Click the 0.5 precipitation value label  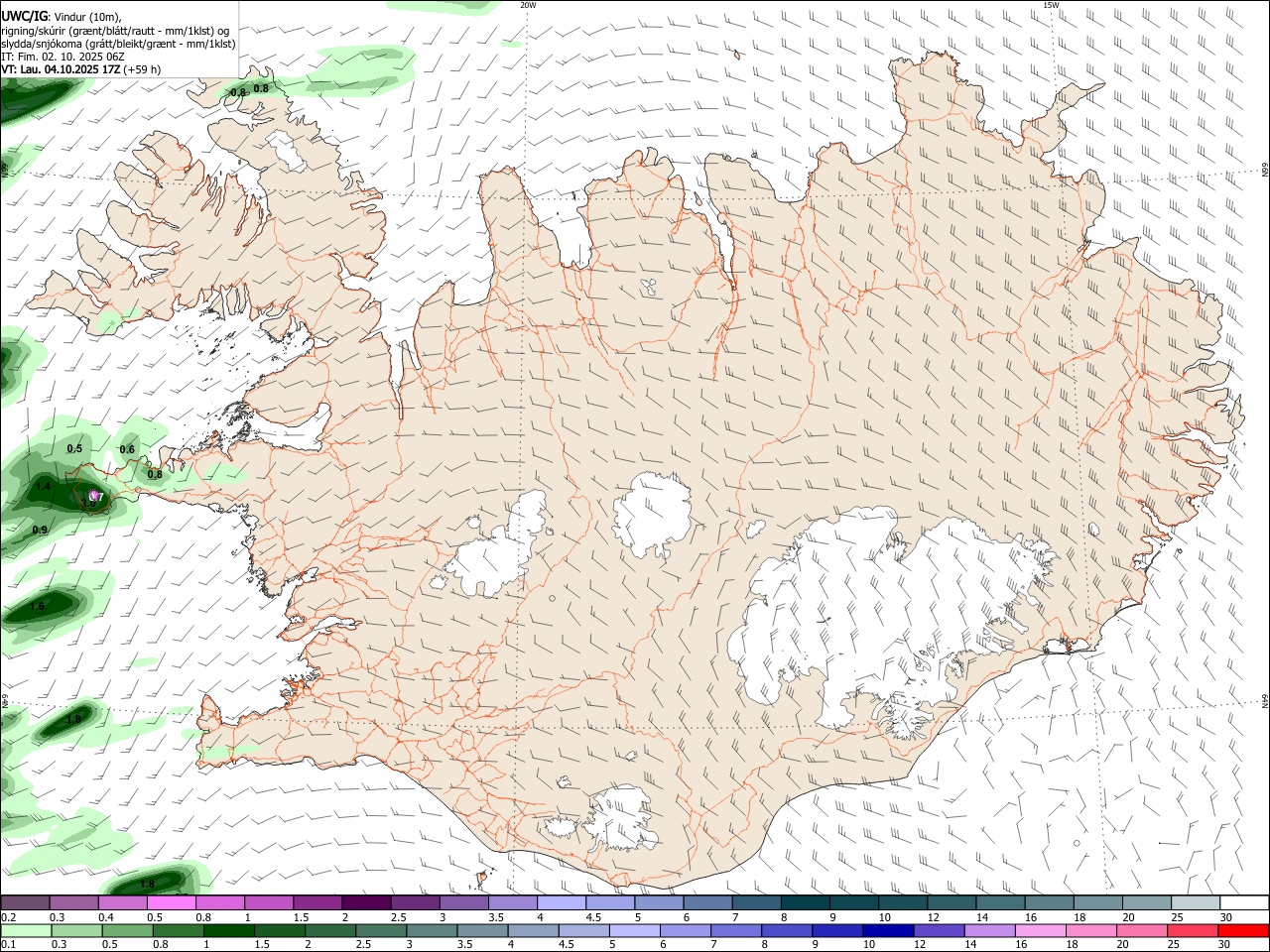[74, 448]
